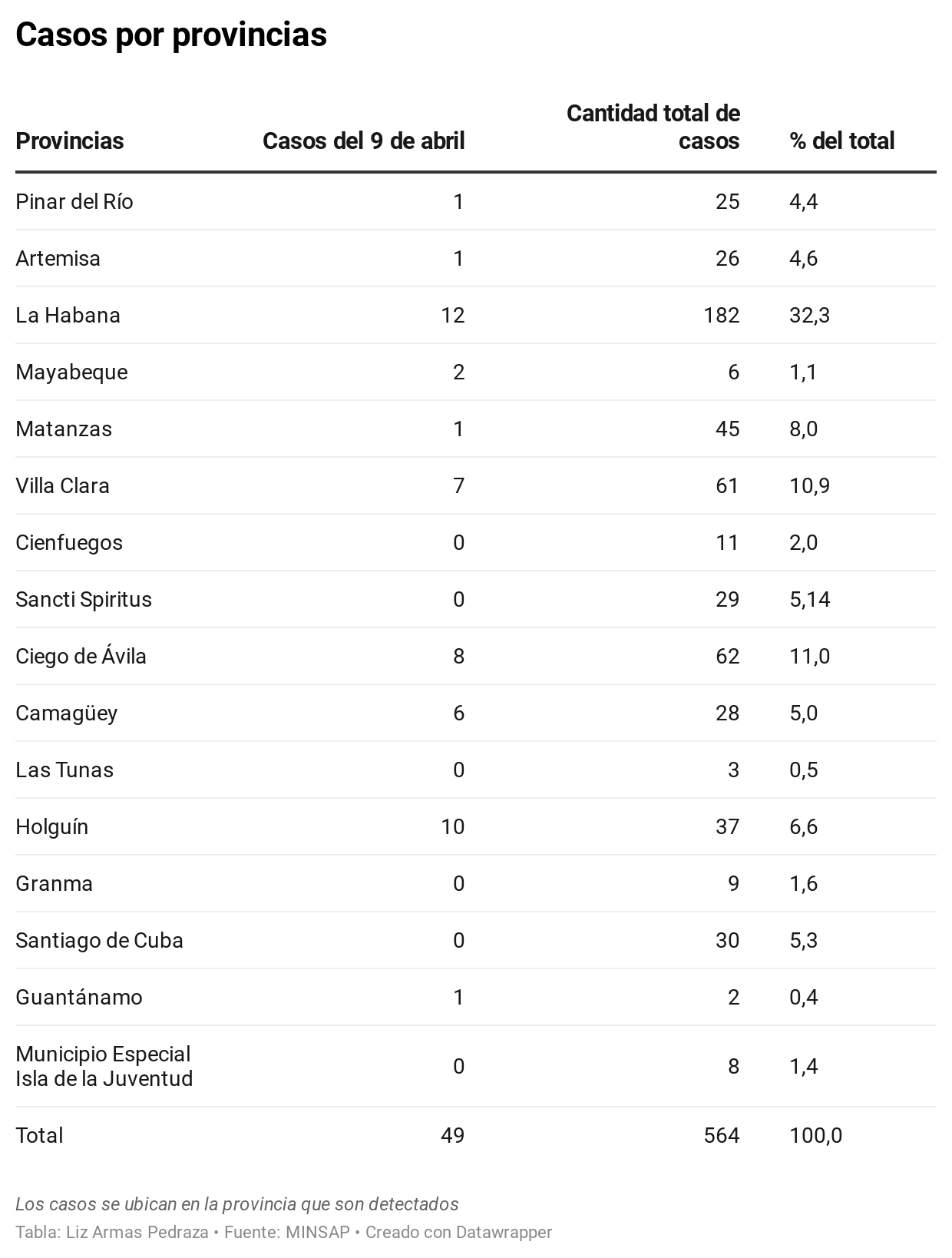Select the Pinar del Río row label
The image size is (952, 1258).
click(74, 201)
